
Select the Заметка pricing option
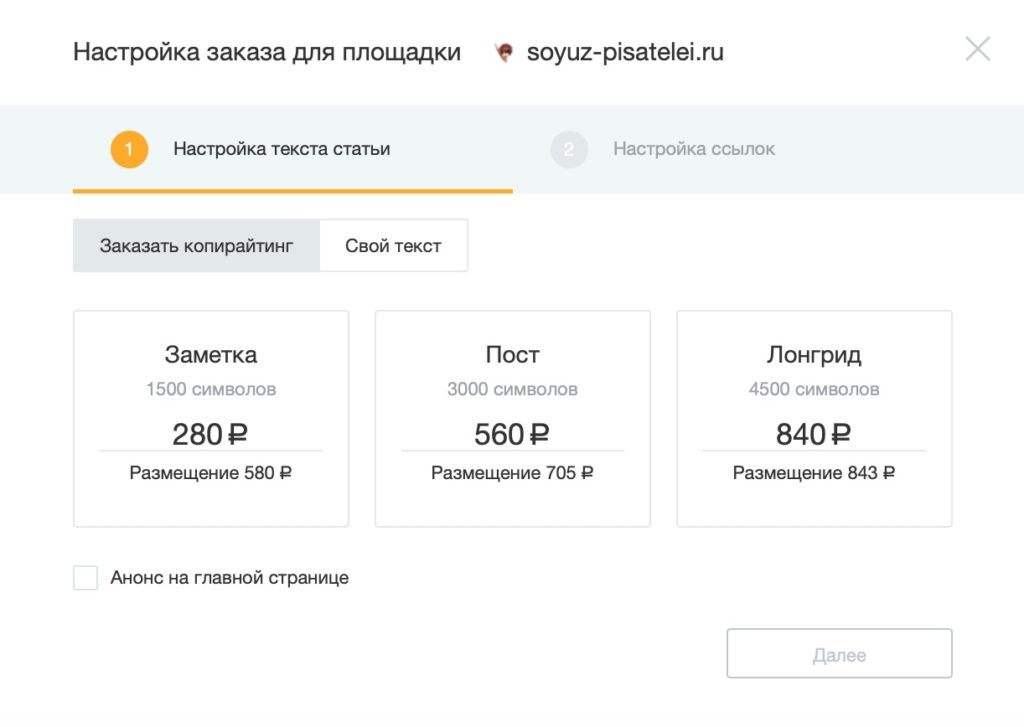210,418
